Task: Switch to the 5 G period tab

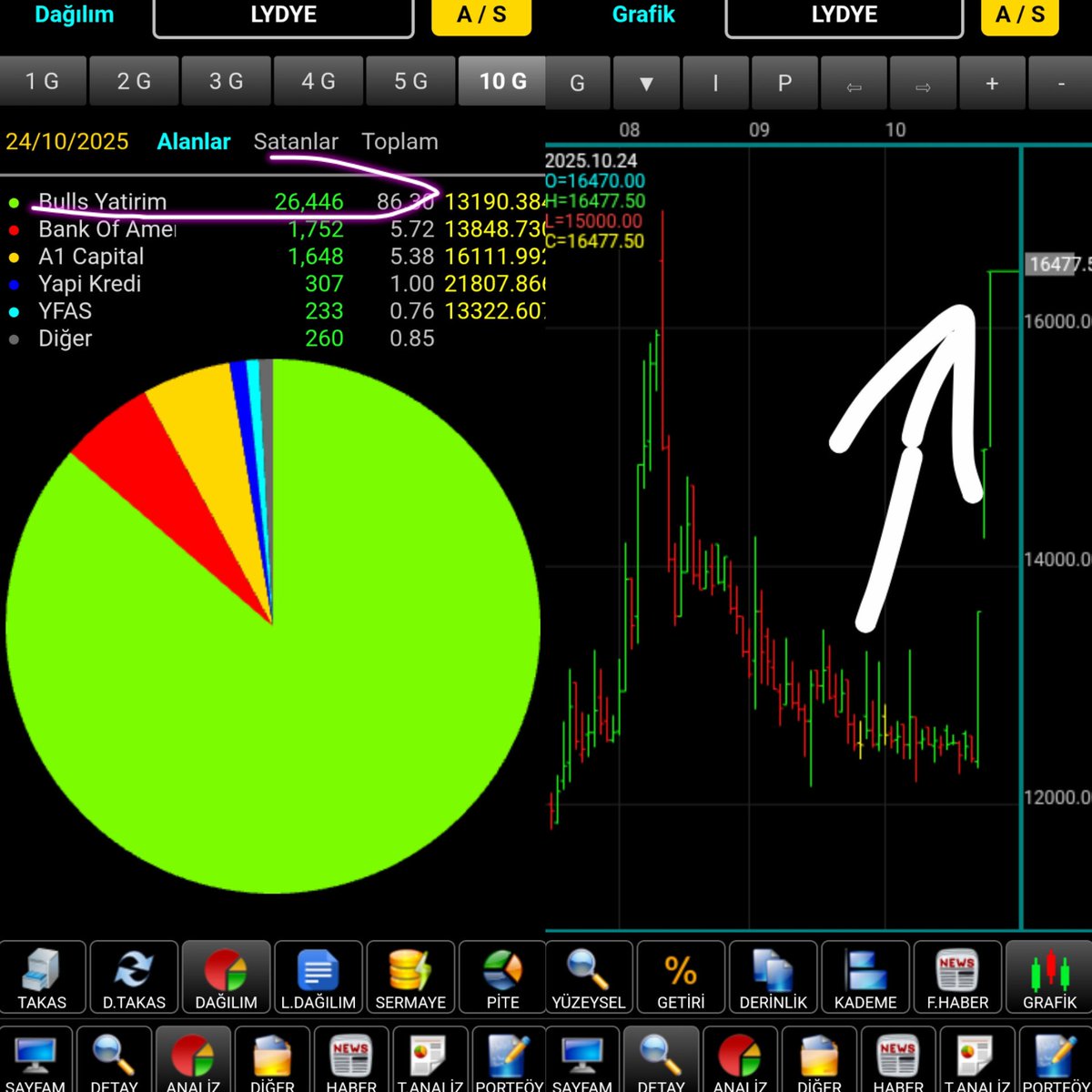Action: [410, 81]
